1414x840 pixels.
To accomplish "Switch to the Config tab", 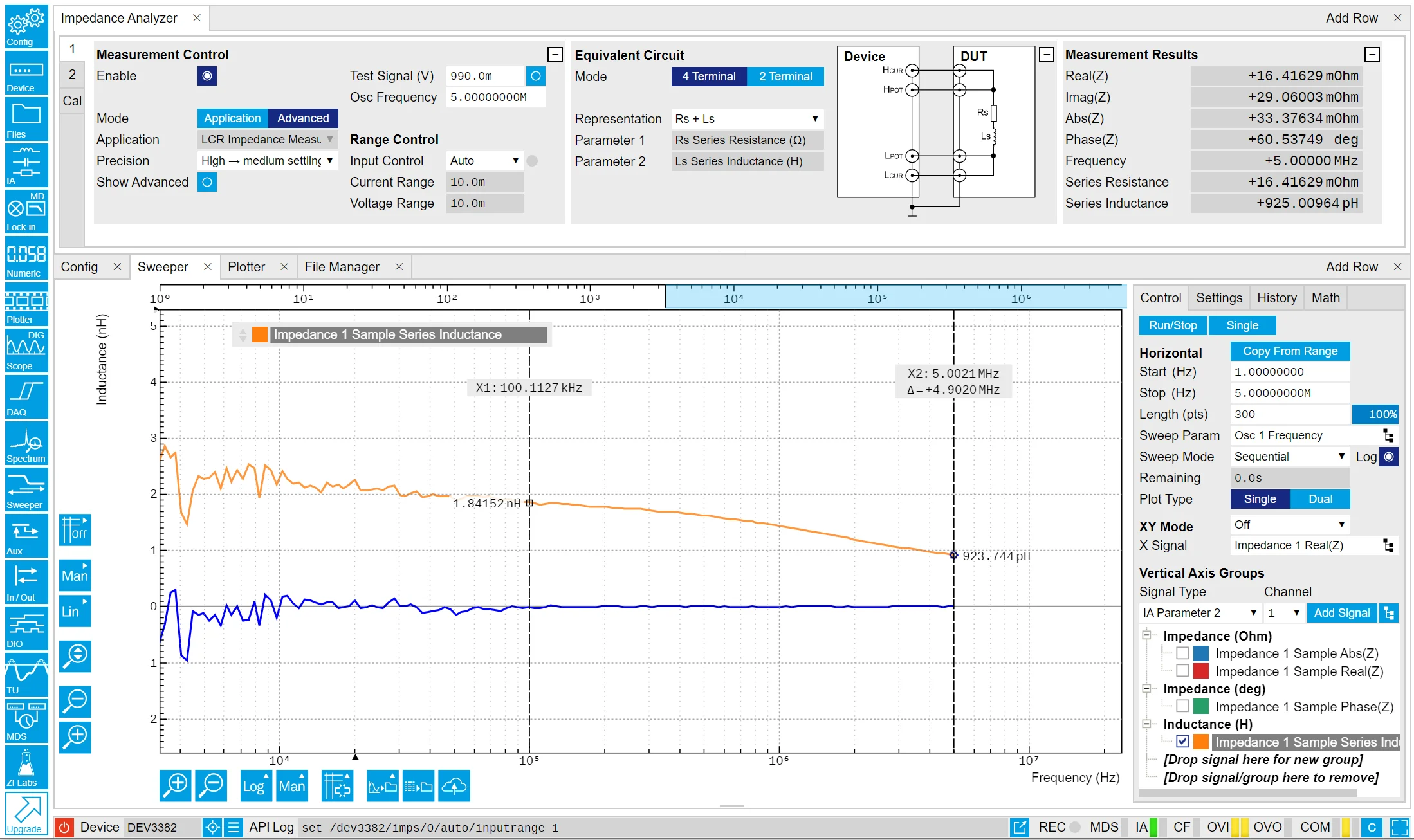I will [79, 267].
